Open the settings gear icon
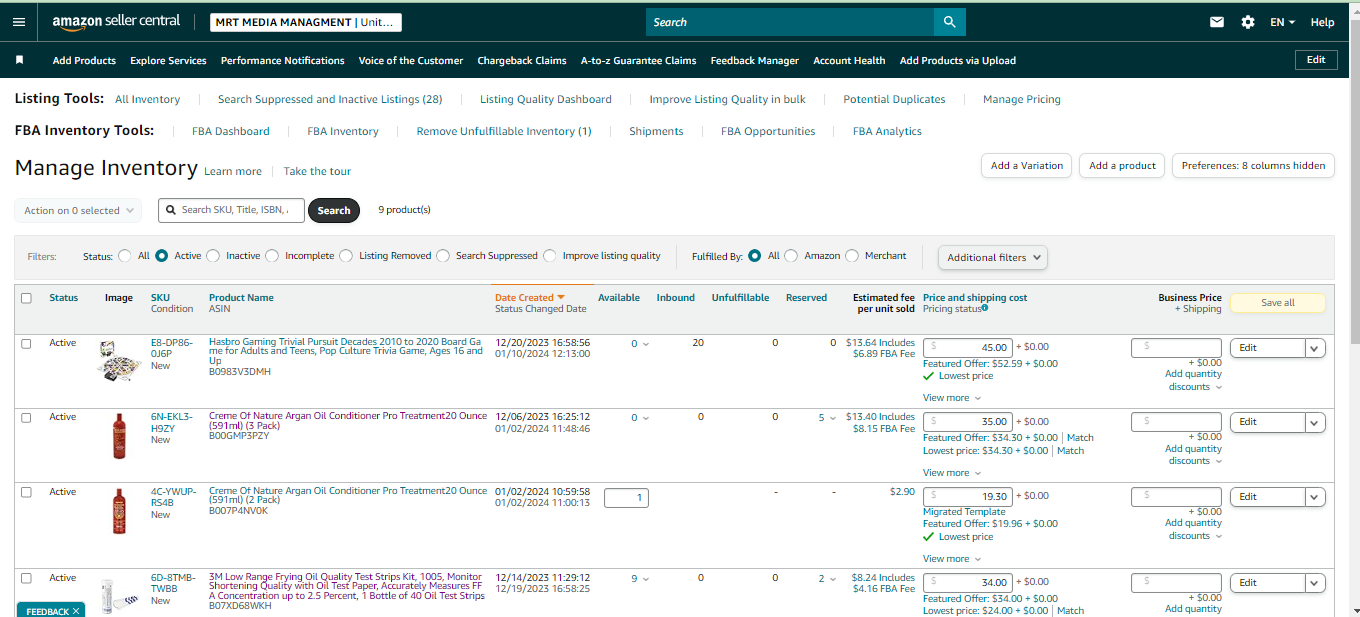The height and width of the screenshot is (617, 1360). coord(1248,22)
